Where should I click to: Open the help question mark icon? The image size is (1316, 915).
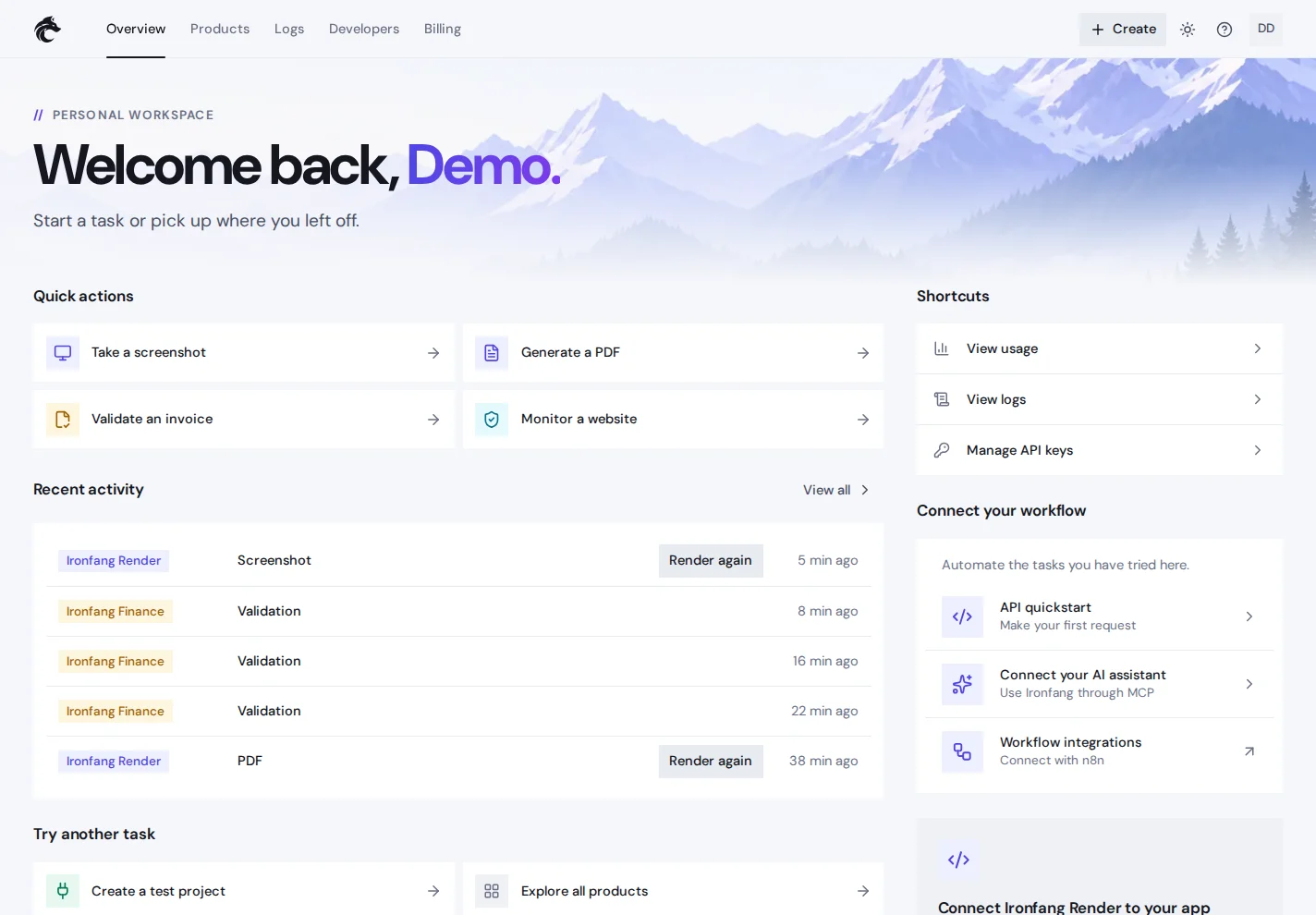pos(1225,30)
